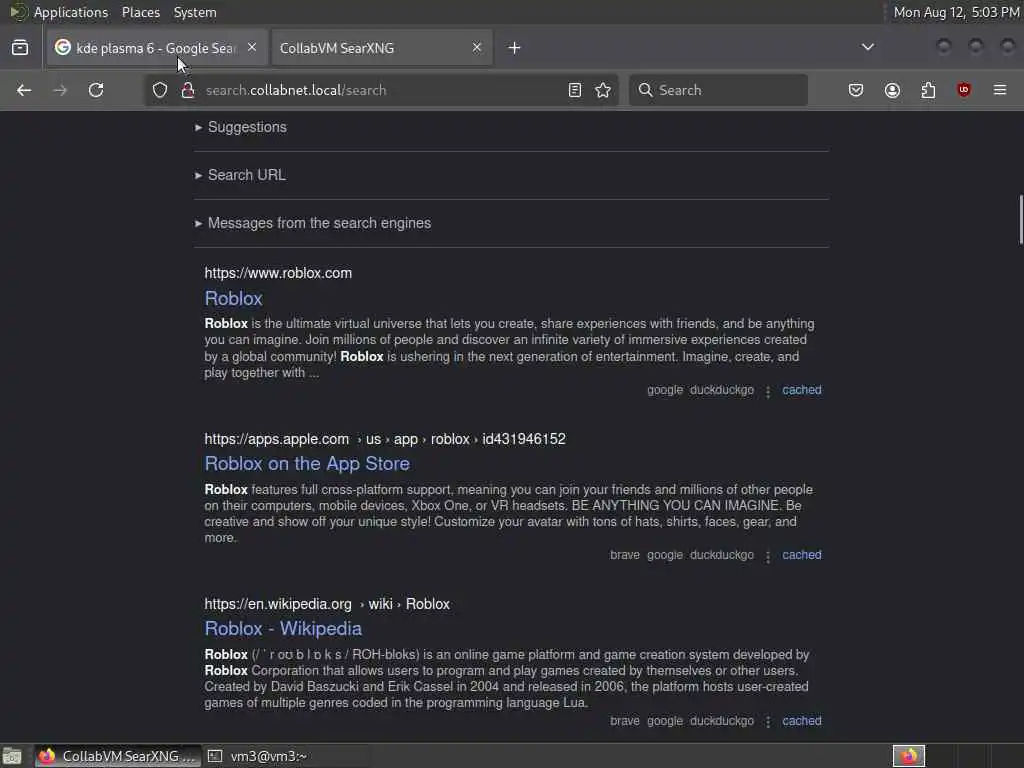Viewport: 1024px width, 768px height.
Task: Open a new tab with the plus button
Action: point(515,48)
